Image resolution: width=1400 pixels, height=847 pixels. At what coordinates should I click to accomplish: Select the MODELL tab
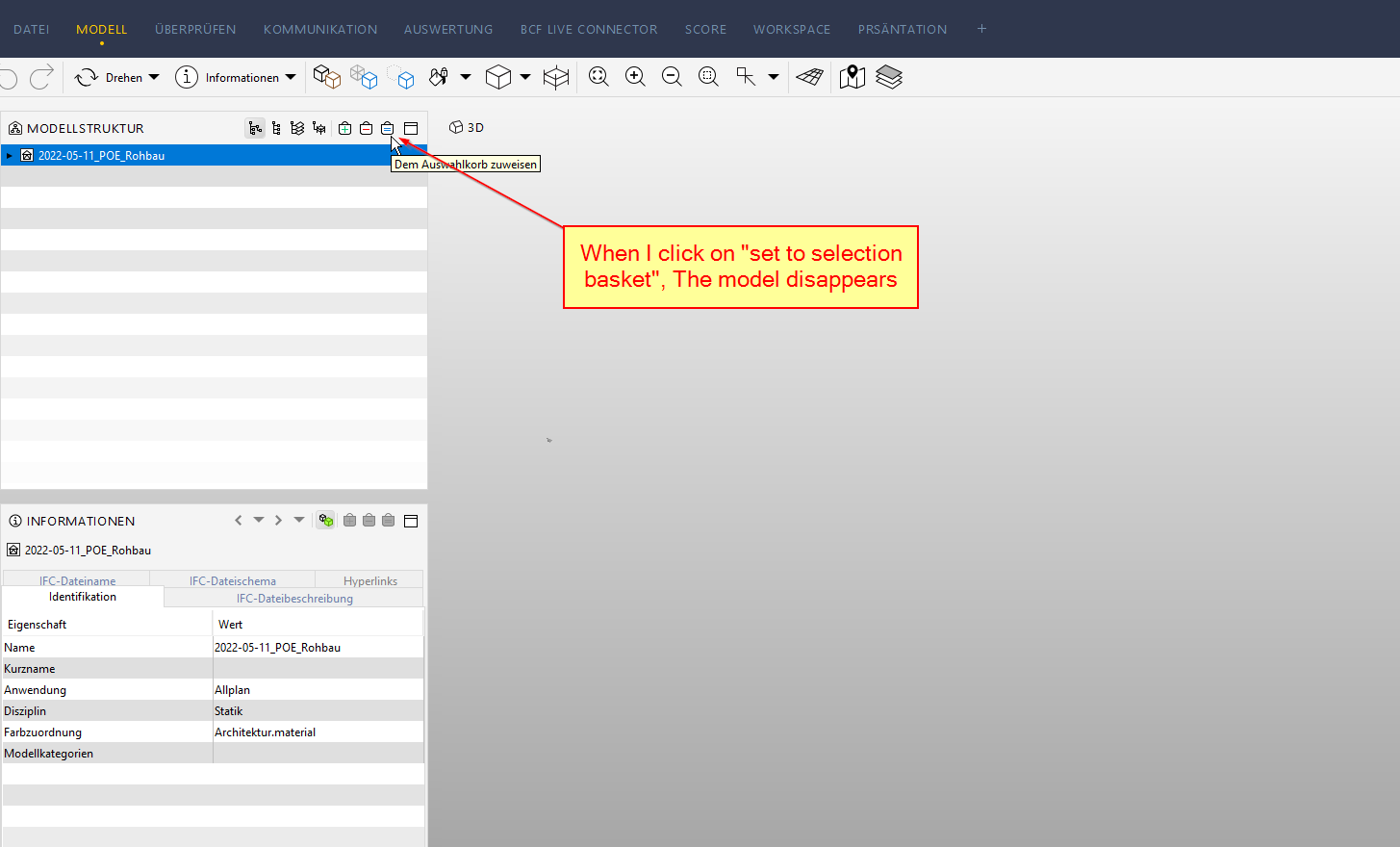(x=101, y=29)
